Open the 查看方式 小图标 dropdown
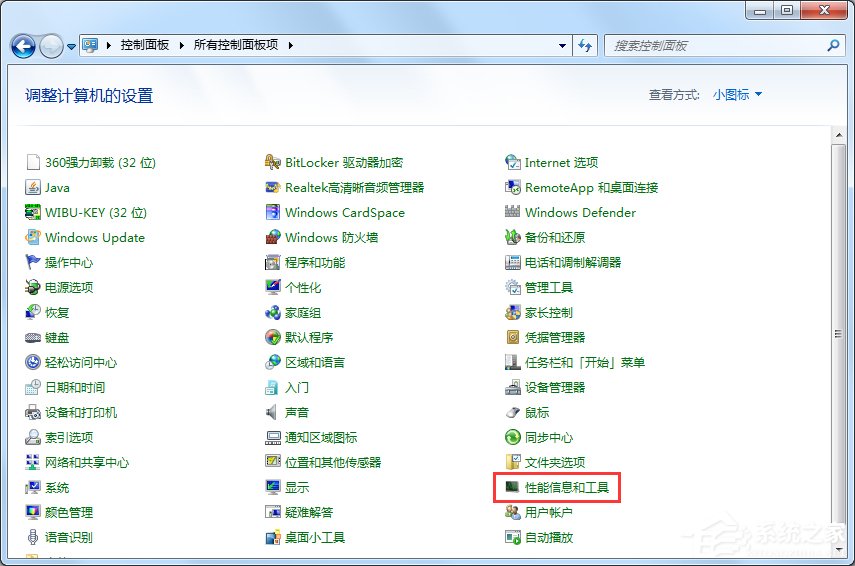This screenshot has height=566, width=855. point(737,95)
